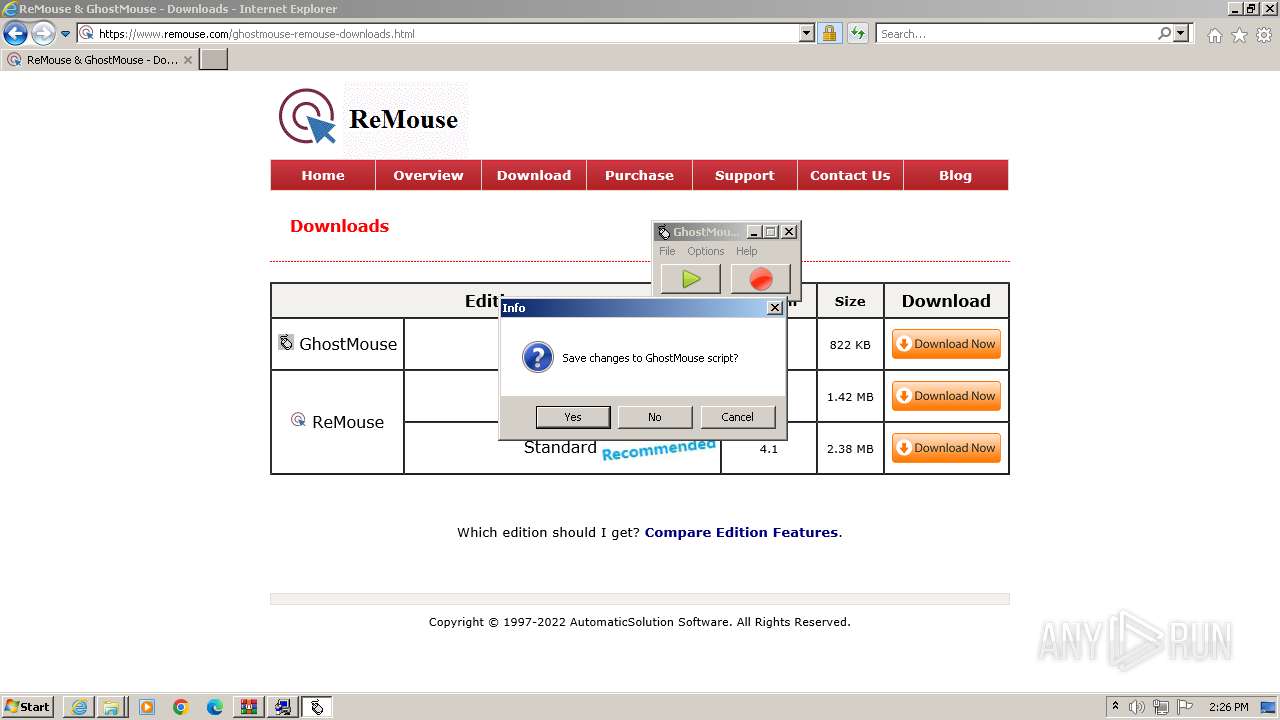Click the GhostMouse play button
Image resolution: width=1280 pixels, height=720 pixels.
tap(690, 279)
